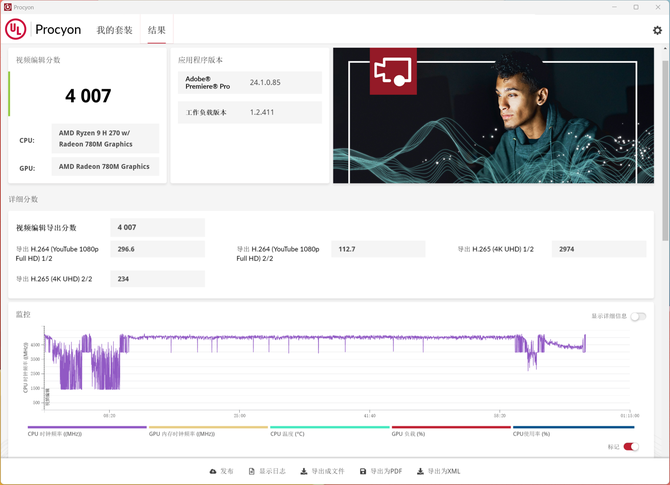670x485 pixels.
Task: Click the Premiere Pro version 24.1.0.85
Action: click(265, 82)
